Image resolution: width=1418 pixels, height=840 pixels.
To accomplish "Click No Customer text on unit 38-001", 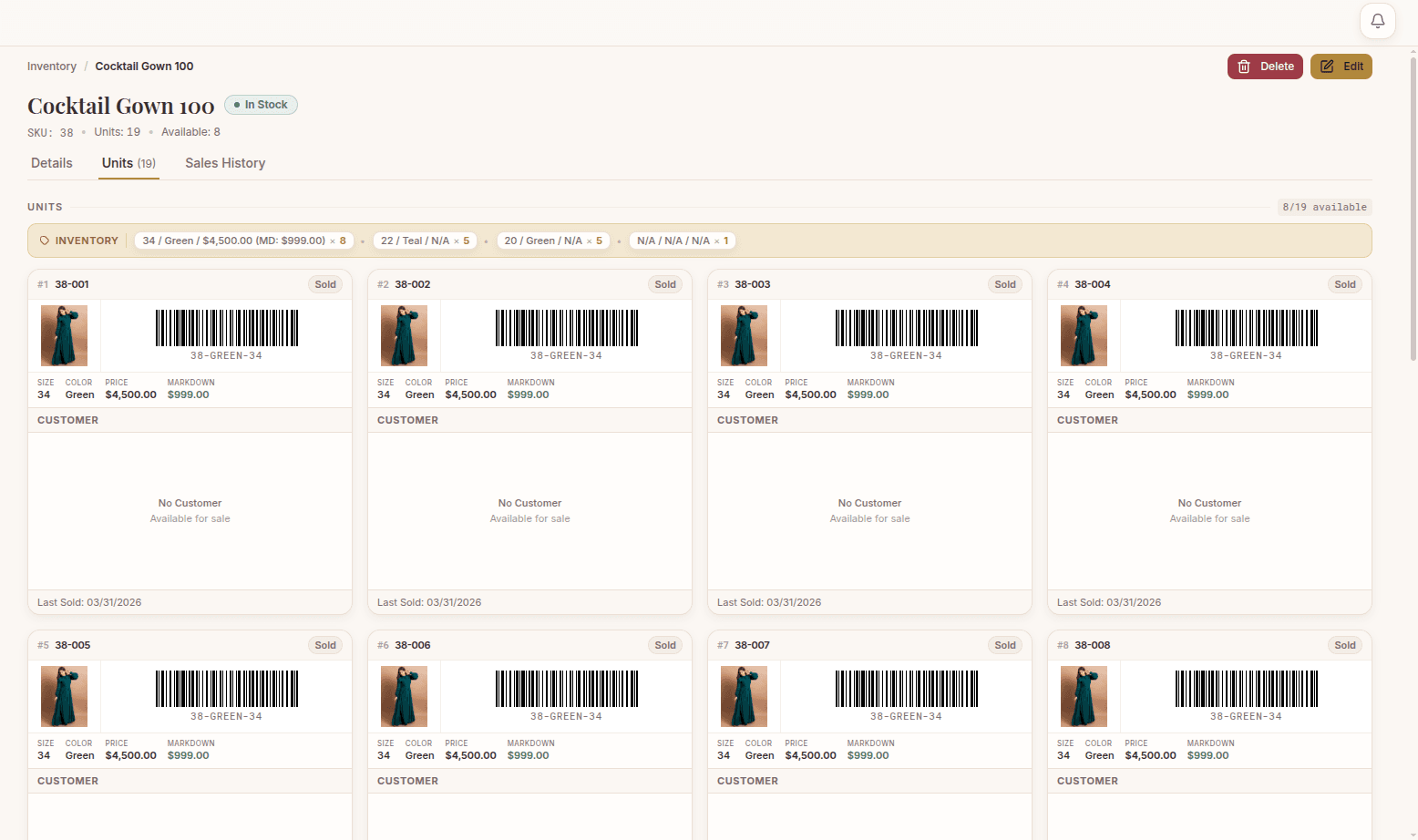I will [190, 503].
